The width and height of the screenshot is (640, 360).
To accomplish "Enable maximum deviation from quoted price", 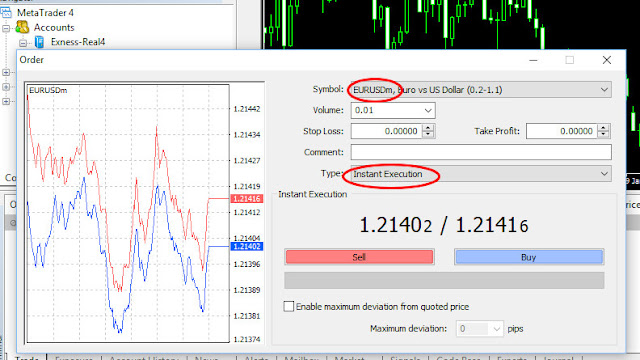I will pyautogui.click(x=289, y=307).
